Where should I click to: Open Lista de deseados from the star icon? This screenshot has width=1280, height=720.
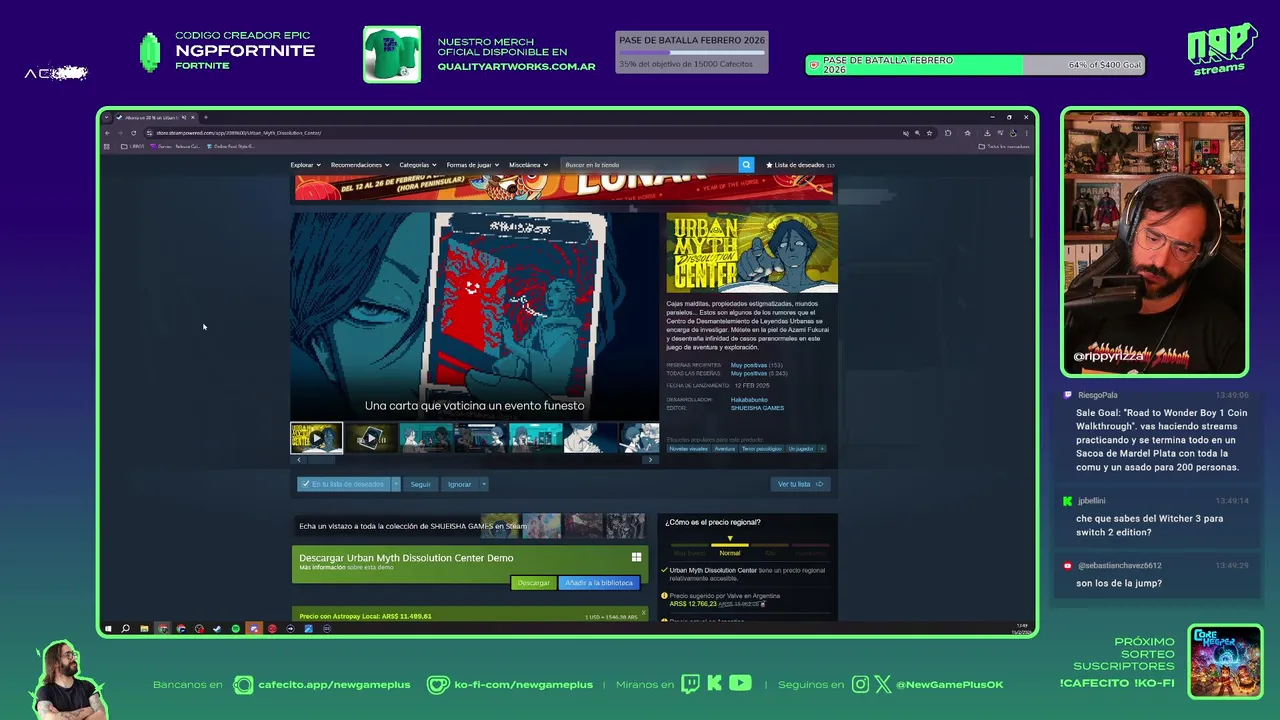(769, 165)
